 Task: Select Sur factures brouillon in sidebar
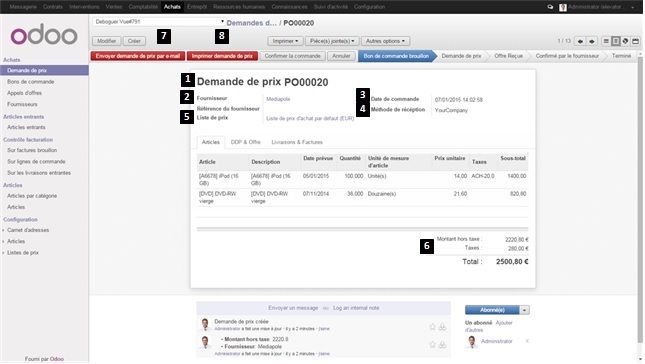pos(32,151)
